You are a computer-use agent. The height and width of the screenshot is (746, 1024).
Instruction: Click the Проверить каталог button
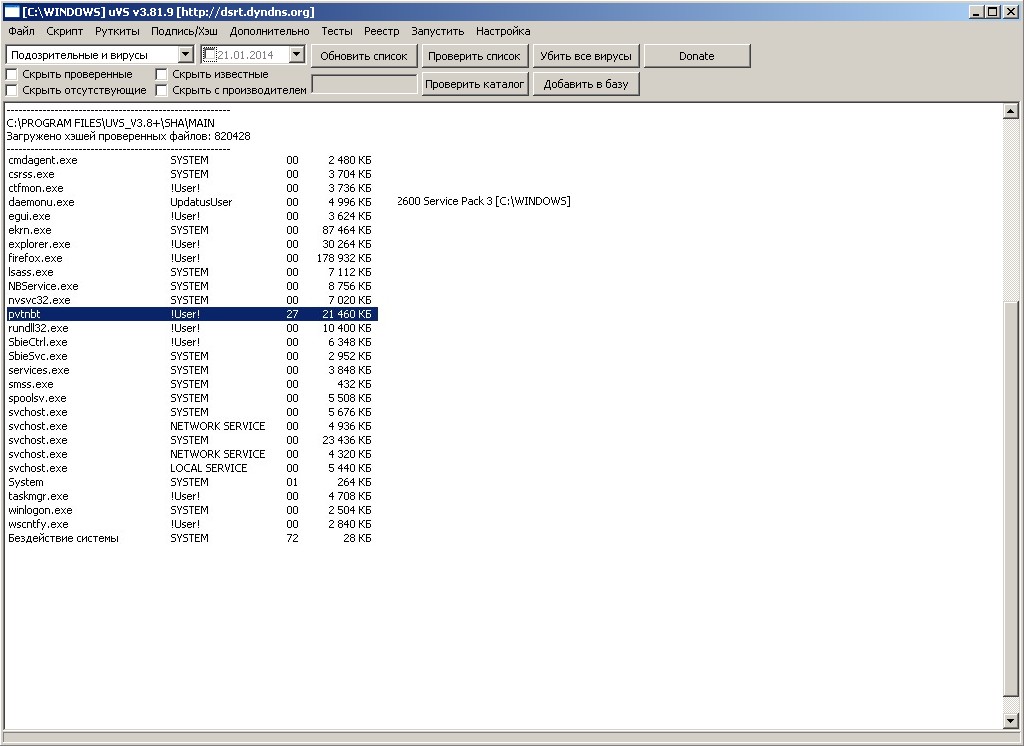pyautogui.click(x=474, y=84)
